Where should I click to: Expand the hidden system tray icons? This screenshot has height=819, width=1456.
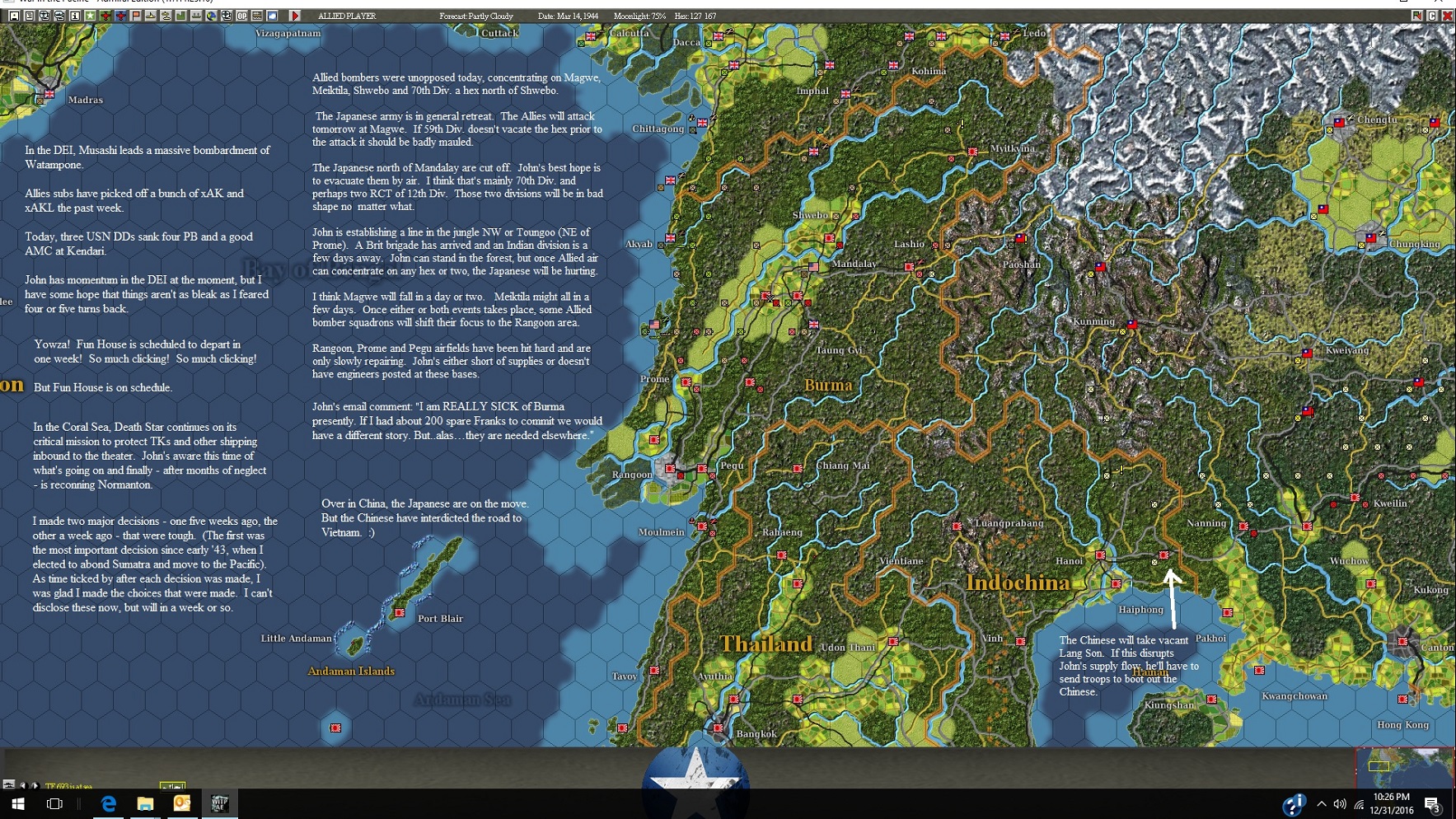(x=1322, y=804)
